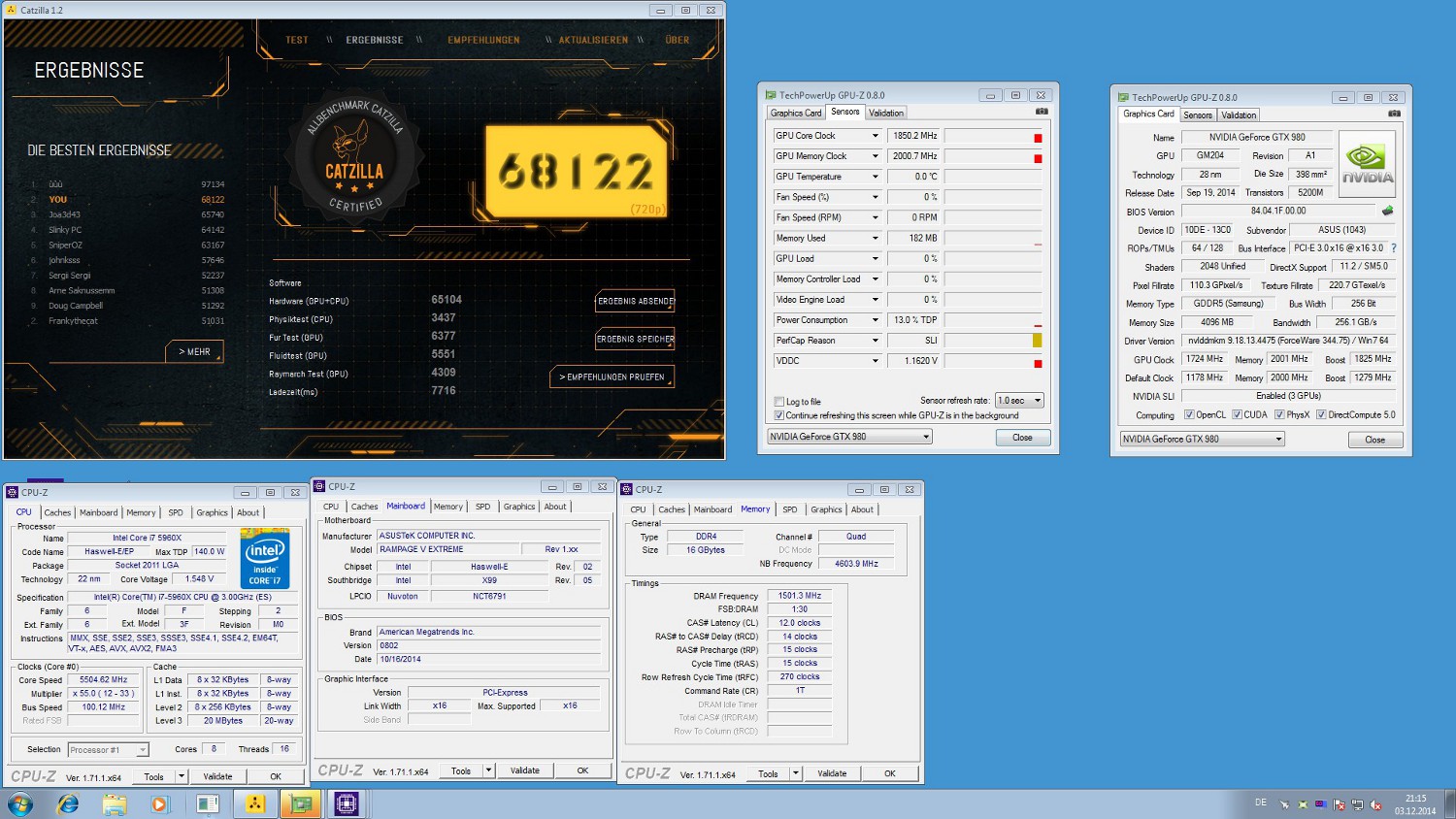Click Validate in CPU-Z Memory window

pyautogui.click(x=832, y=773)
